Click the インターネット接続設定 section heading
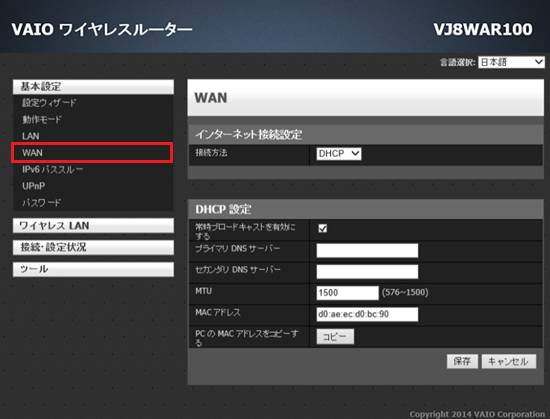 [x=248, y=134]
